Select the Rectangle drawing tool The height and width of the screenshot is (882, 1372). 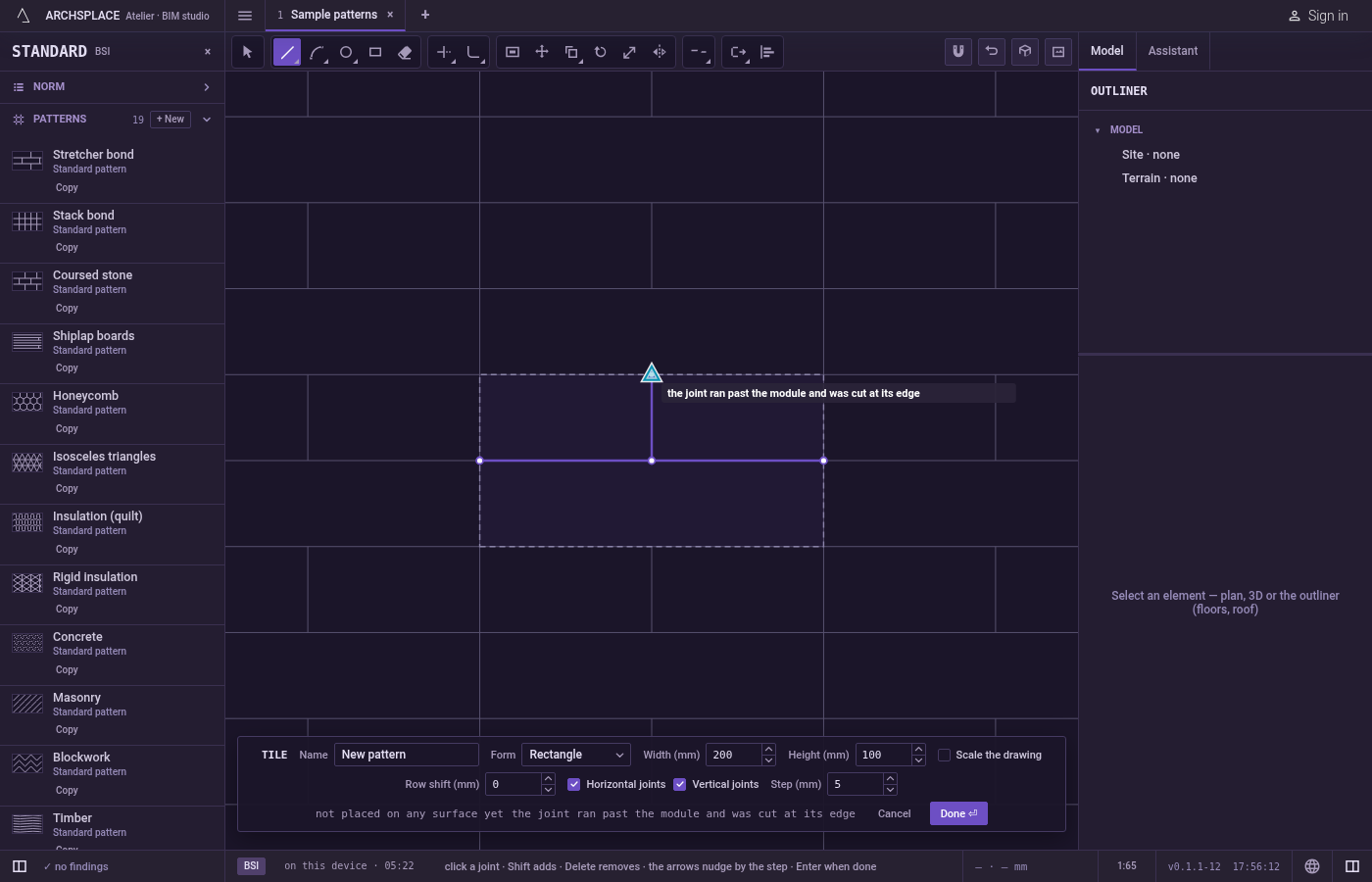(x=375, y=52)
